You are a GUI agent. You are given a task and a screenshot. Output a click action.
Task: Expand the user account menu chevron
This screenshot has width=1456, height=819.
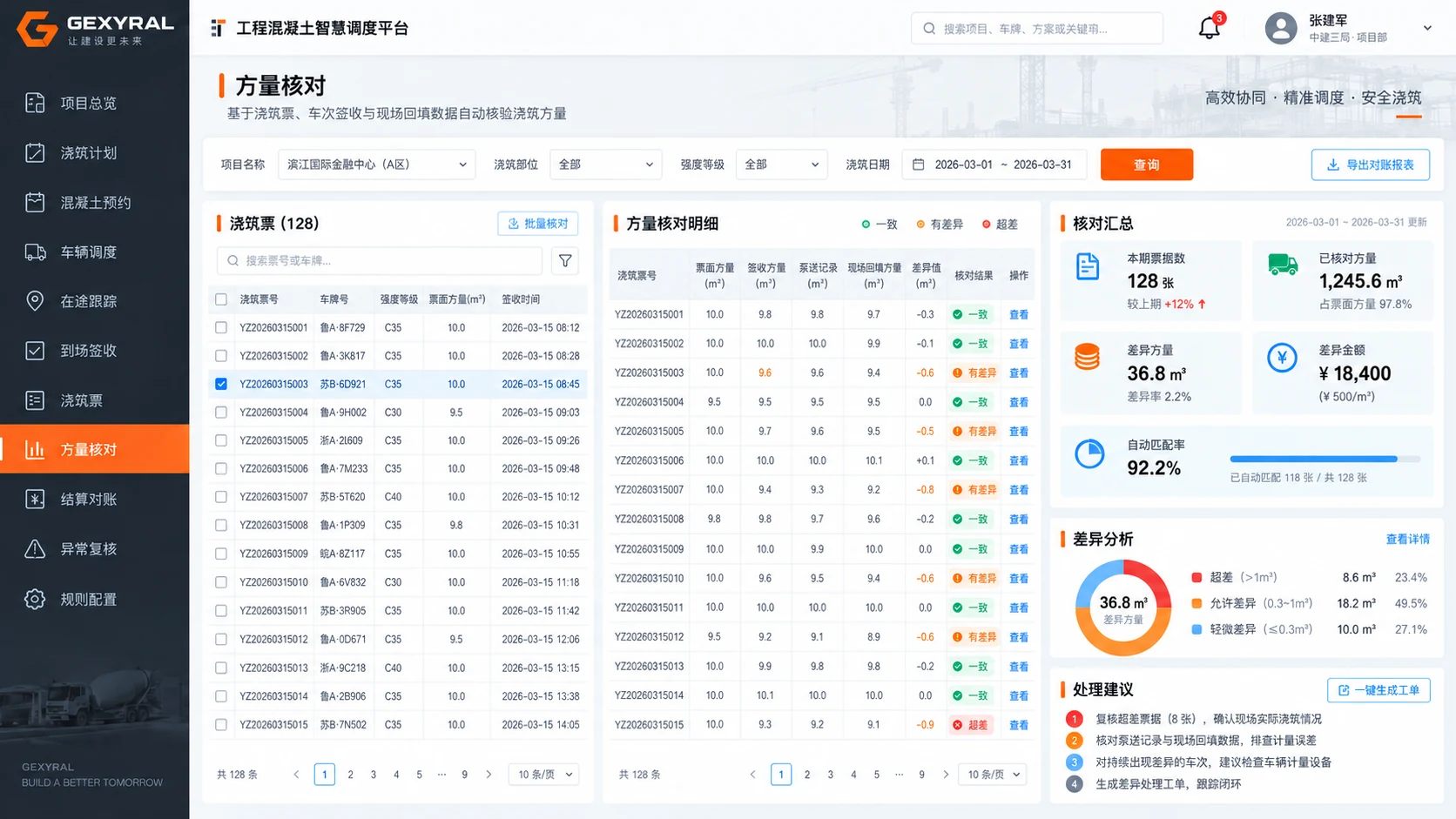point(1427,28)
